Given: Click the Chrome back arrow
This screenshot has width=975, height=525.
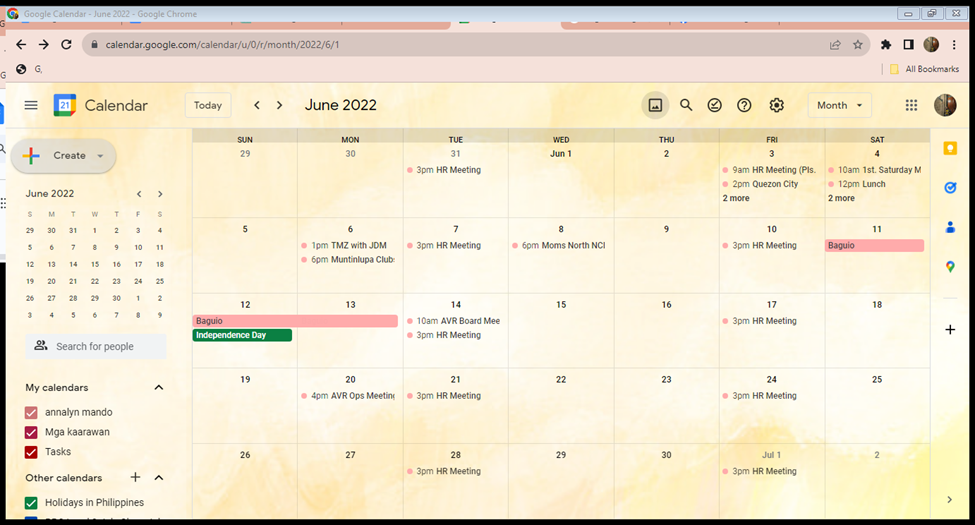Looking at the screenshot, I should point(21,44).
